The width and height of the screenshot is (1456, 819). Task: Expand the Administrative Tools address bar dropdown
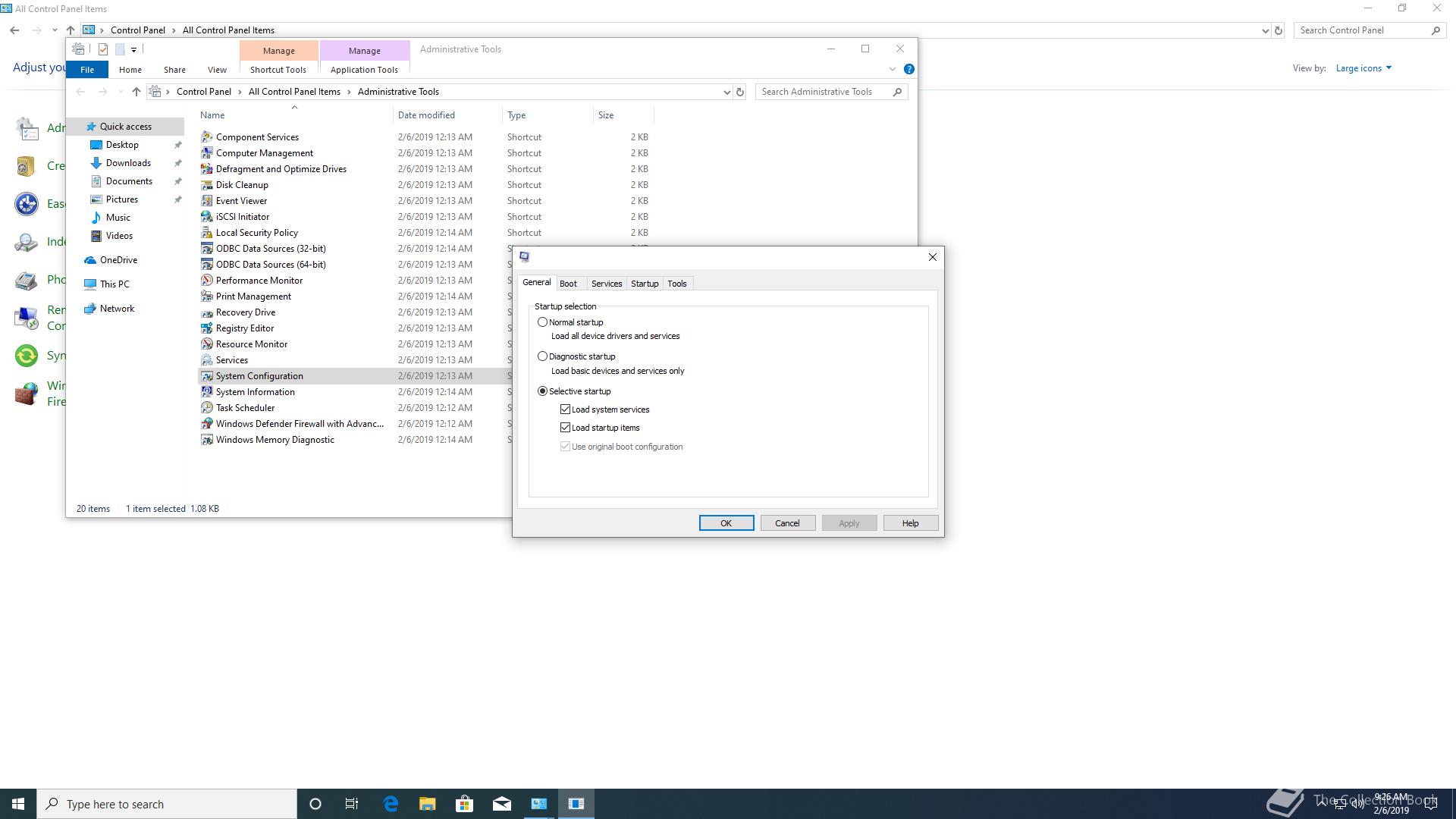click(x=726, y=92)
